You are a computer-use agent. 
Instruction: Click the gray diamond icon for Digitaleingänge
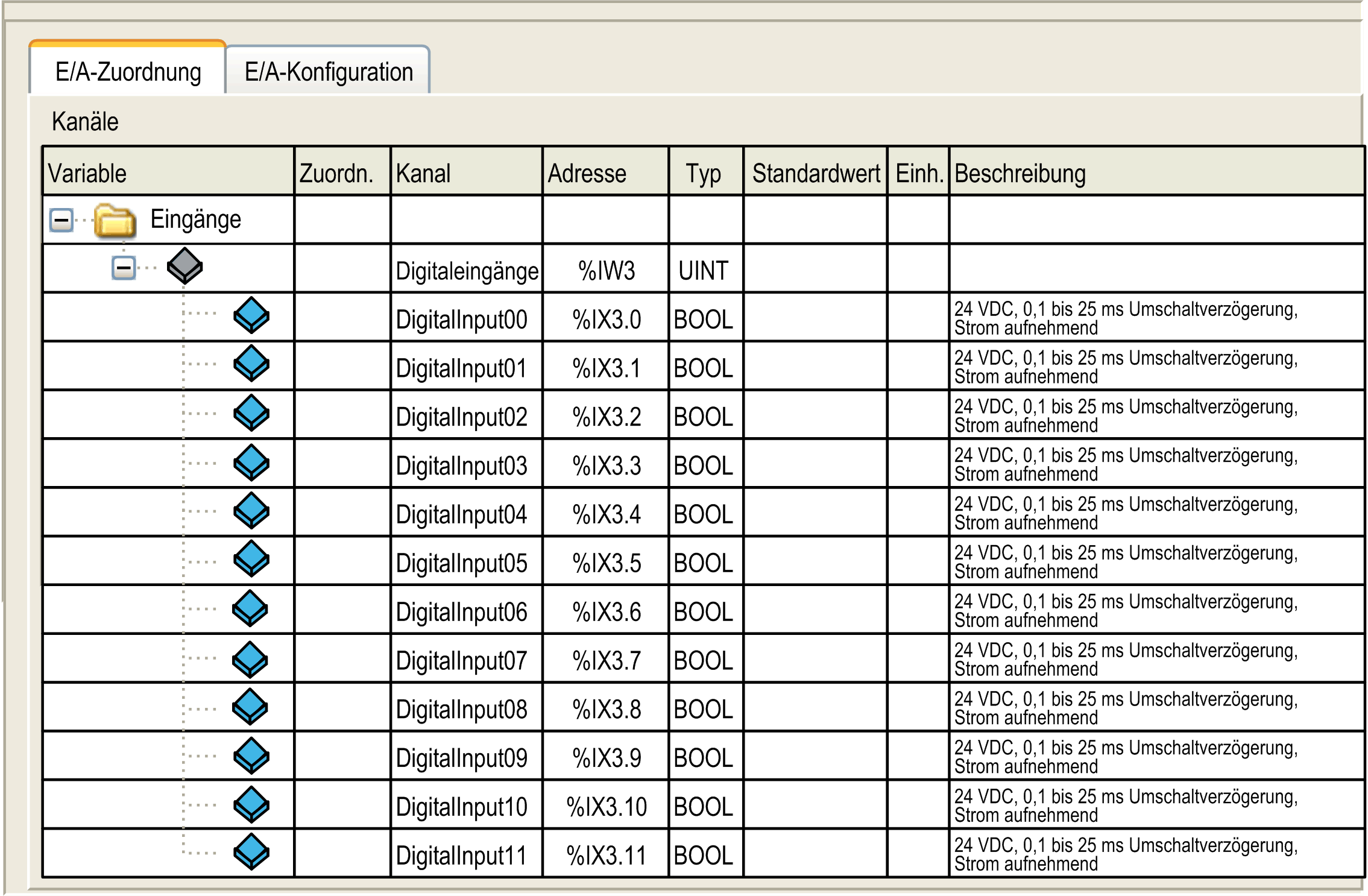coord(184,266)
